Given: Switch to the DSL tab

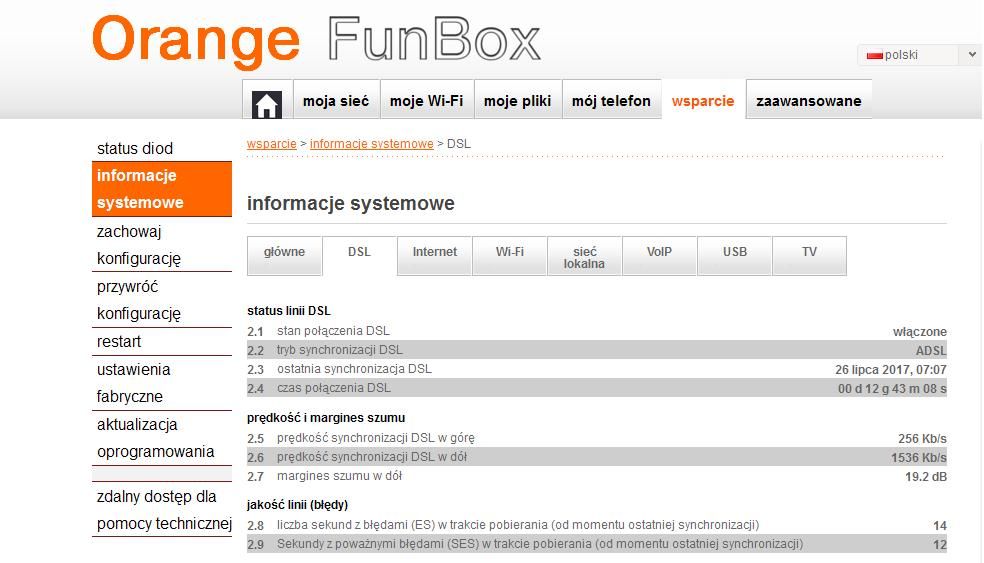Looking at the screenshot, I should point(360,255).
